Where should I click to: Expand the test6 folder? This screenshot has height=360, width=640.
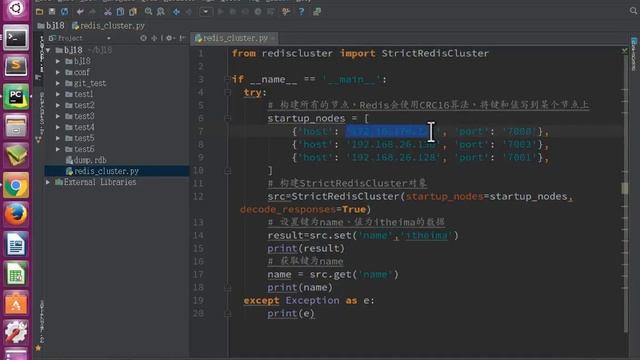coord(58,149)
